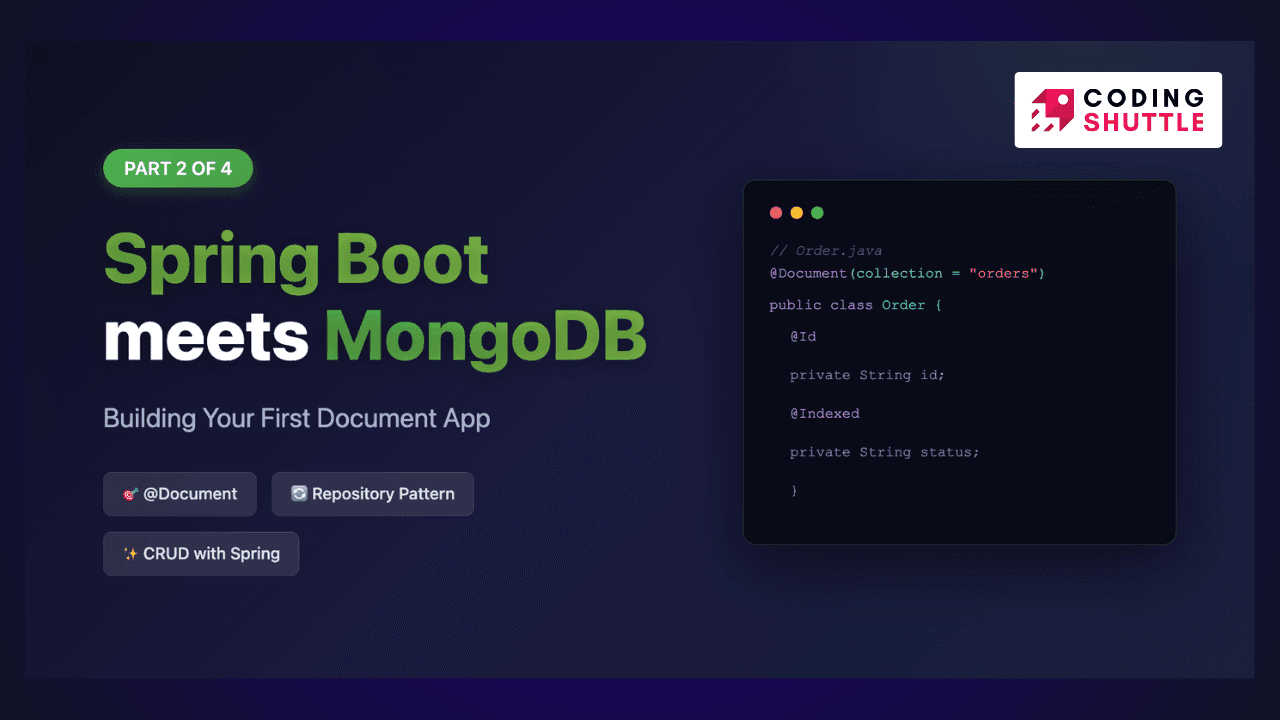Click the "private String status;" line
The width and height of the screenshot is (1280, 720).
pyautogui.click(x=885, y=452)
